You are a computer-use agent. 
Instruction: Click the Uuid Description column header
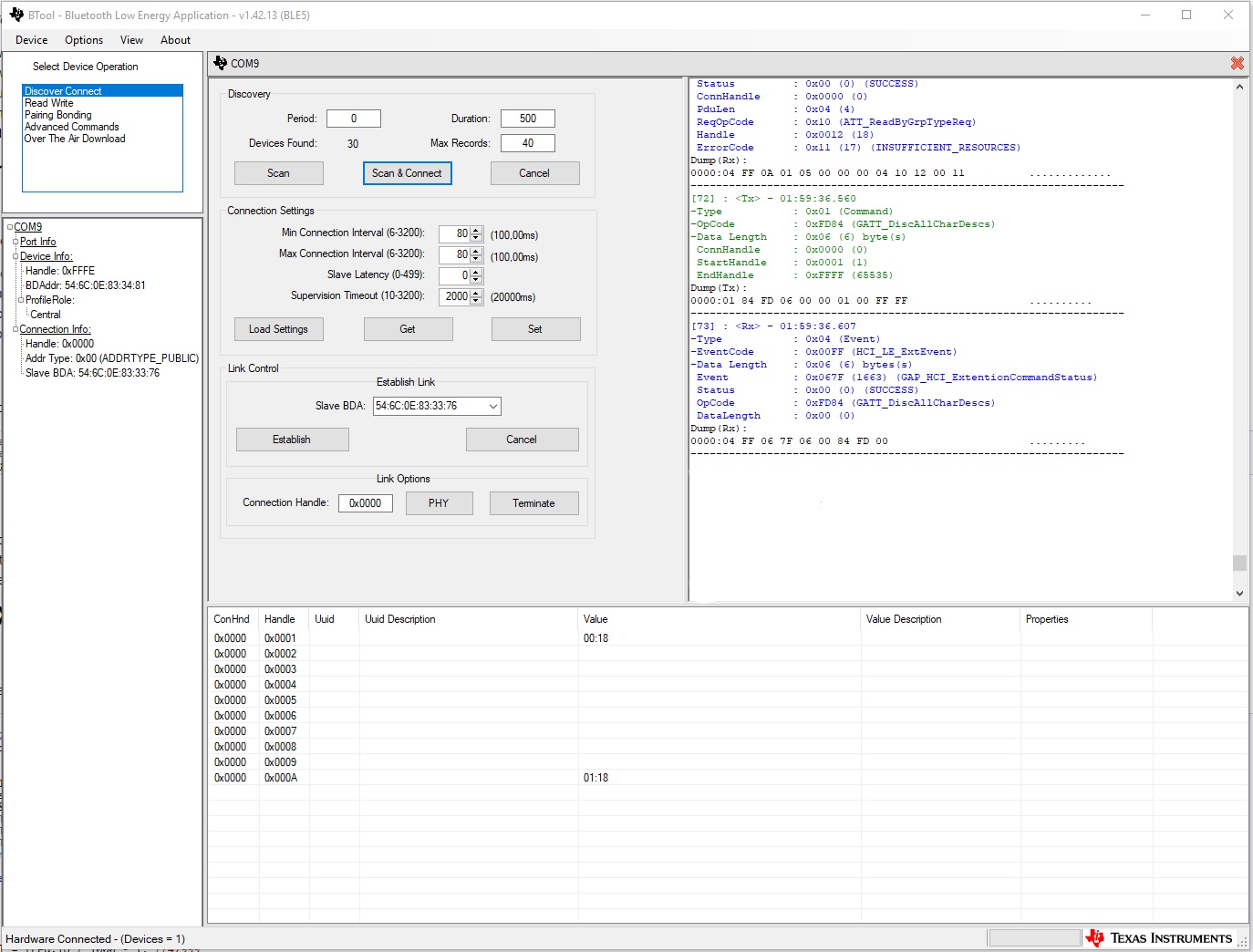pos(469,619)
